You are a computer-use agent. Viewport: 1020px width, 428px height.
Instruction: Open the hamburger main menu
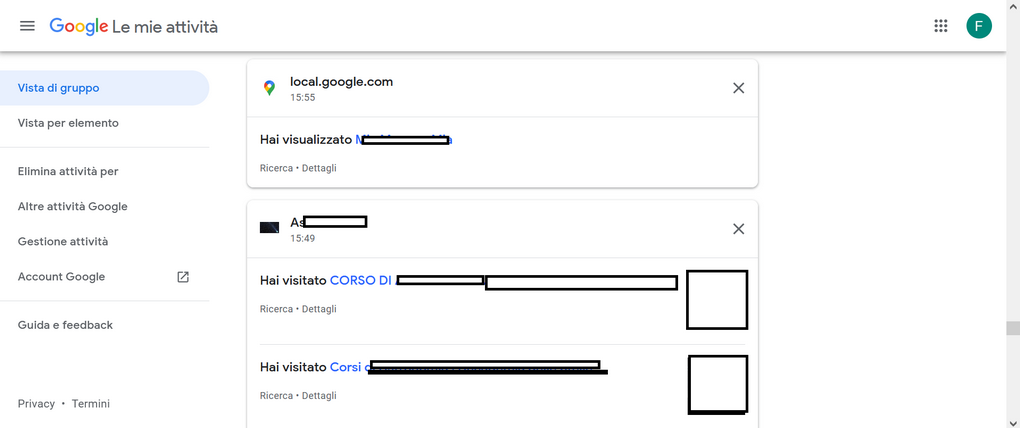coord(27,26)
